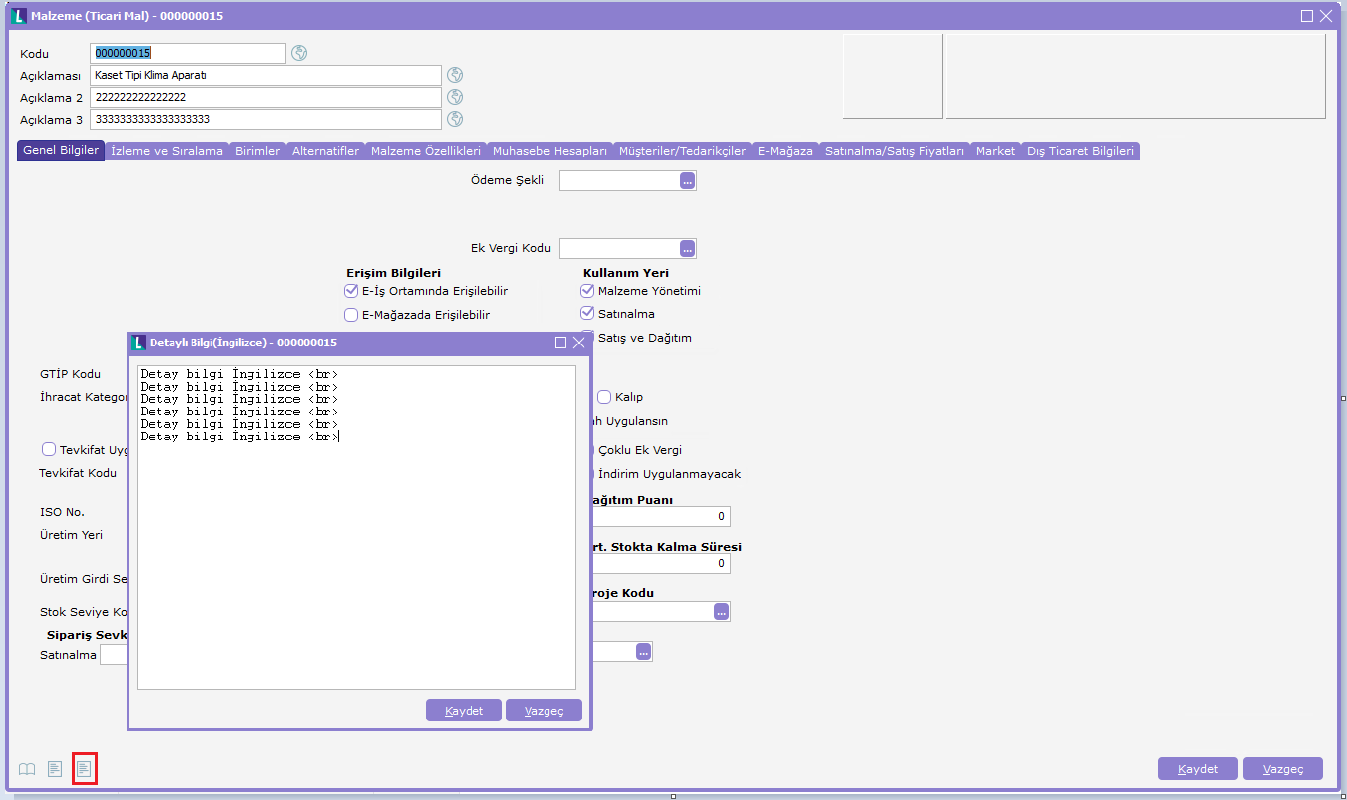The image size is (1347, 800).
Task: Click the globe icon beside the Kodu field
Action: (x=299, y=53)
